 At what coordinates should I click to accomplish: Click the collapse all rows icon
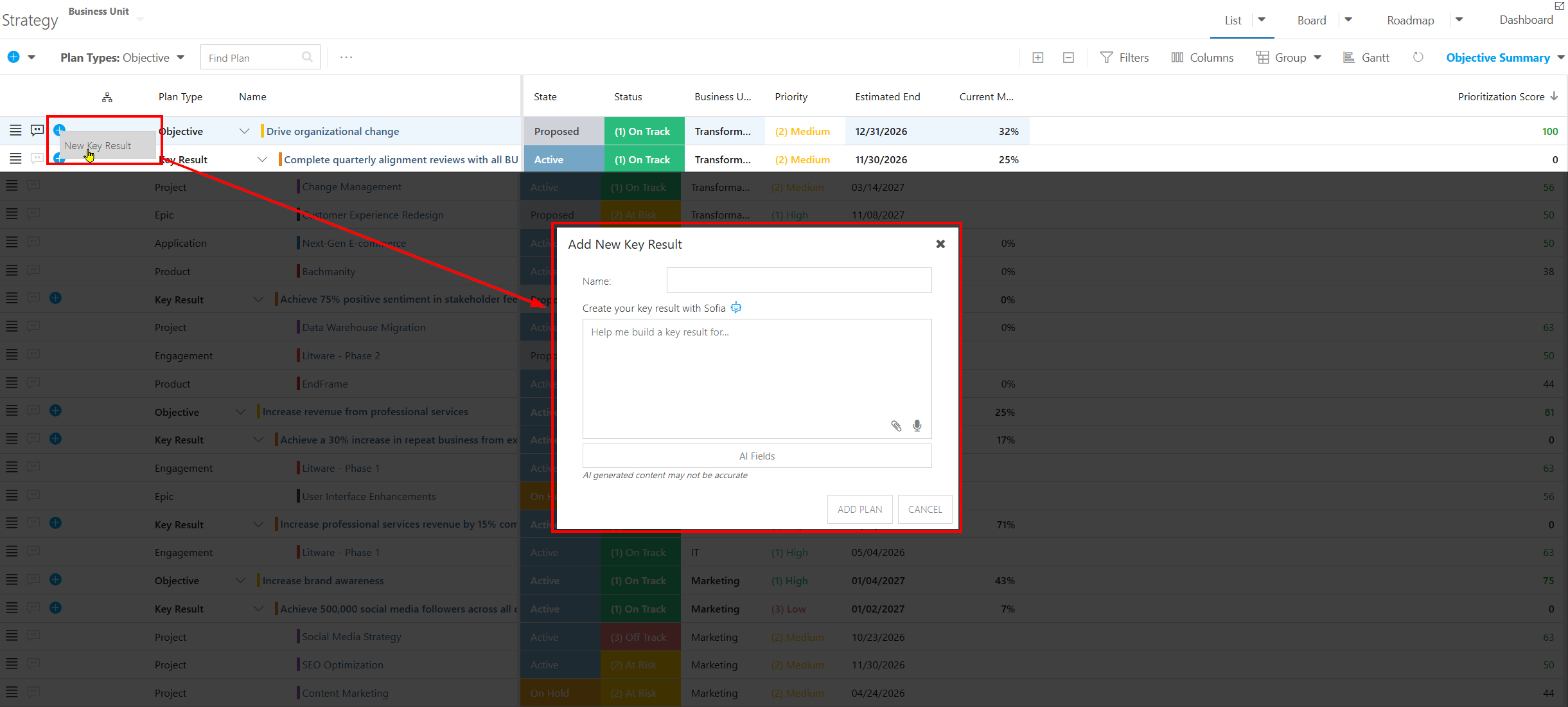pos(1068,58)
